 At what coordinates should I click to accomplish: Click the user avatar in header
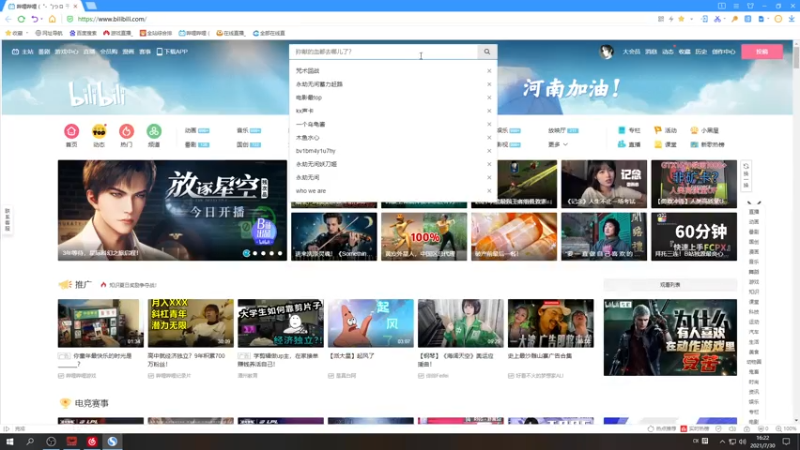coord(606,52)
